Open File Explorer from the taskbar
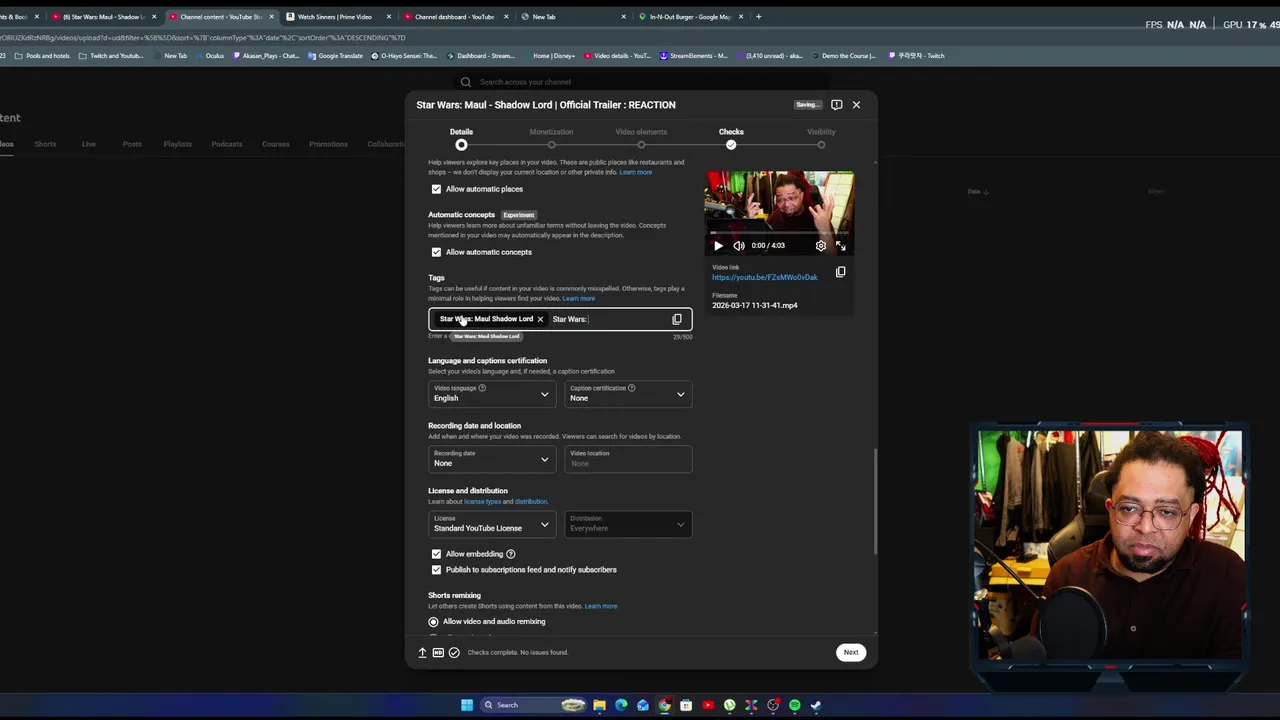 coord(599,705)
